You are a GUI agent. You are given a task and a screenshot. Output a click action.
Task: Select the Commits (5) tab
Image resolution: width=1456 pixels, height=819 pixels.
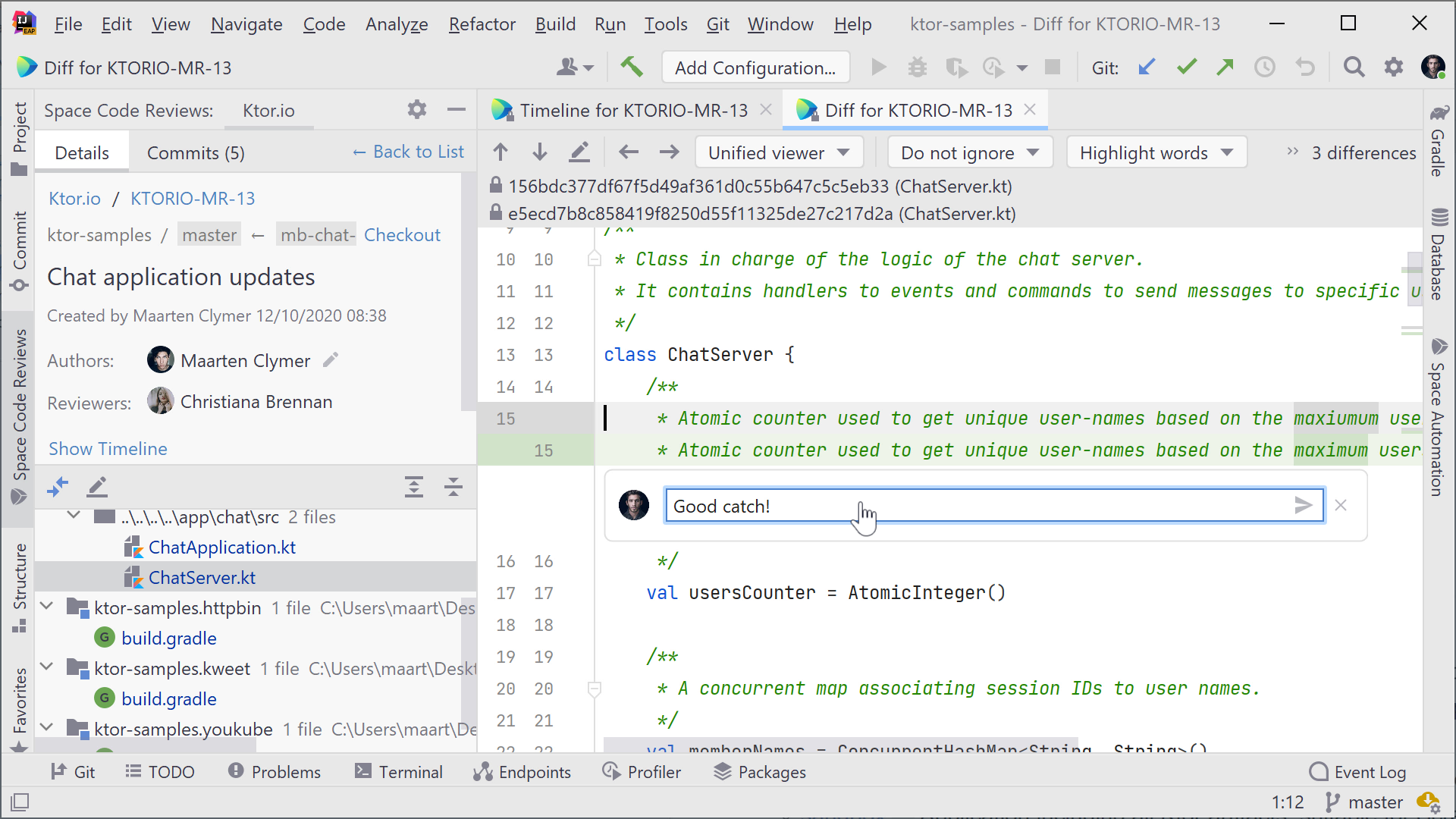coord(197,152)
